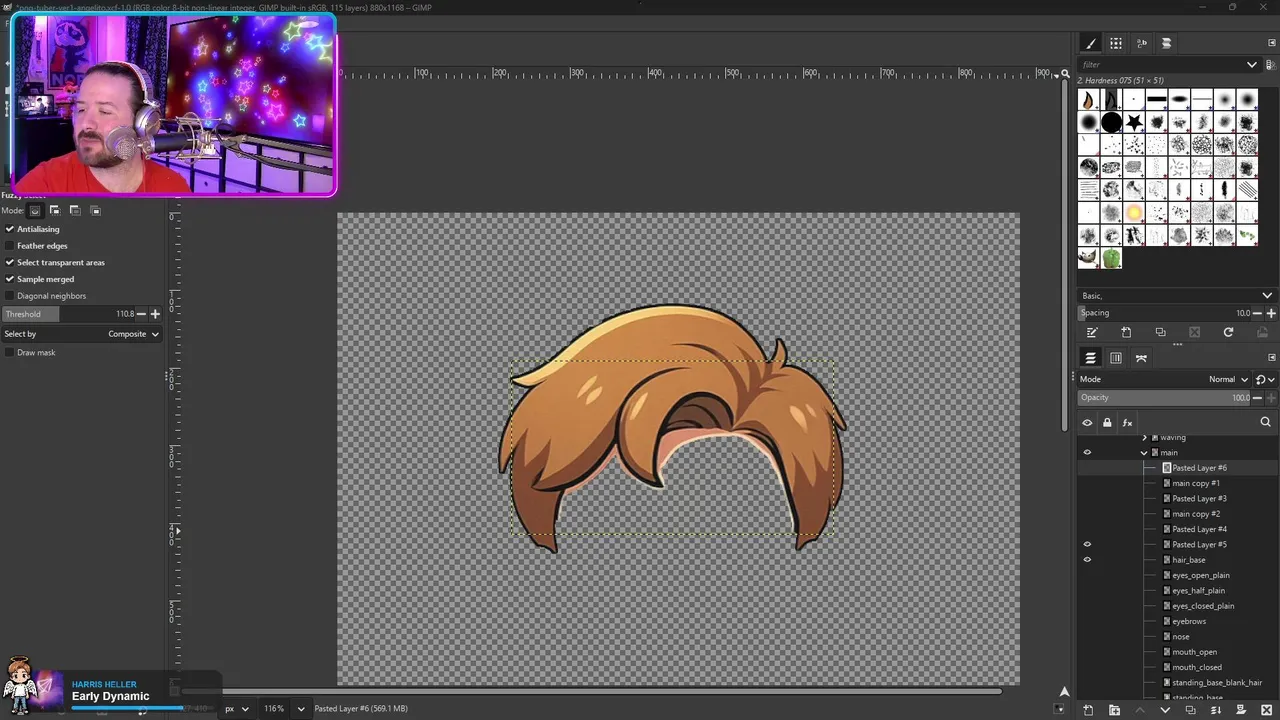This screenshot has width=1280, height=720.
Task: Expand the brush filter dropdown arrow
Action: [x=1251, y=65]
